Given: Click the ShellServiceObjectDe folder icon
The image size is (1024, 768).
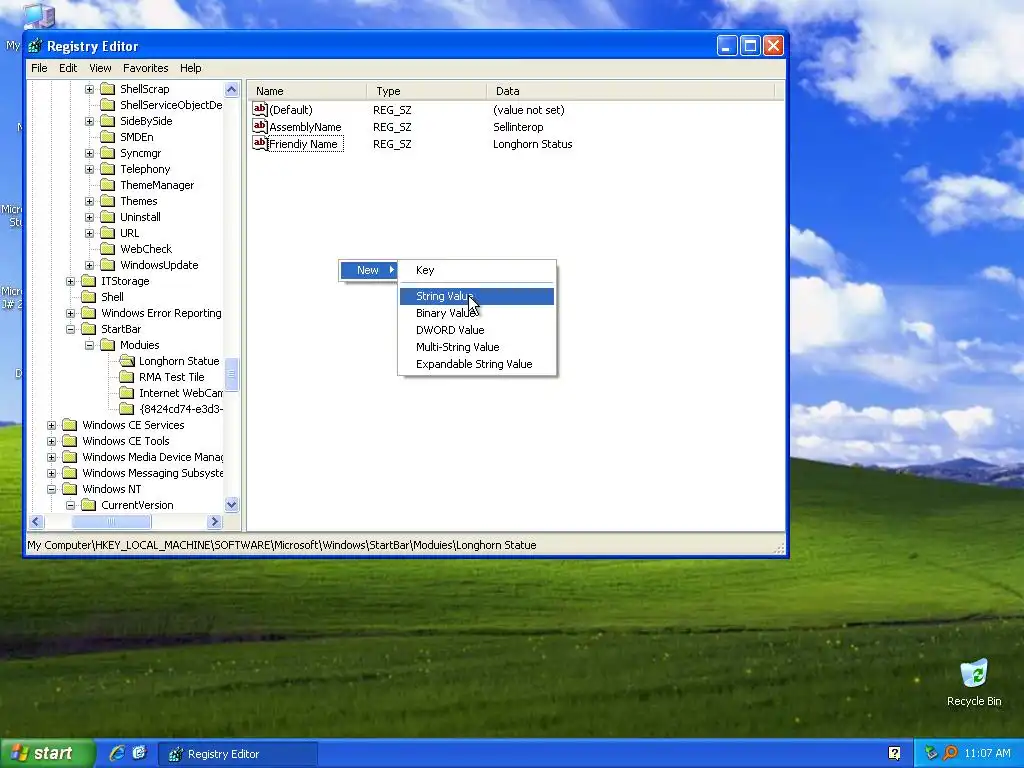Looking at the screenshot, I should point(108,105).
